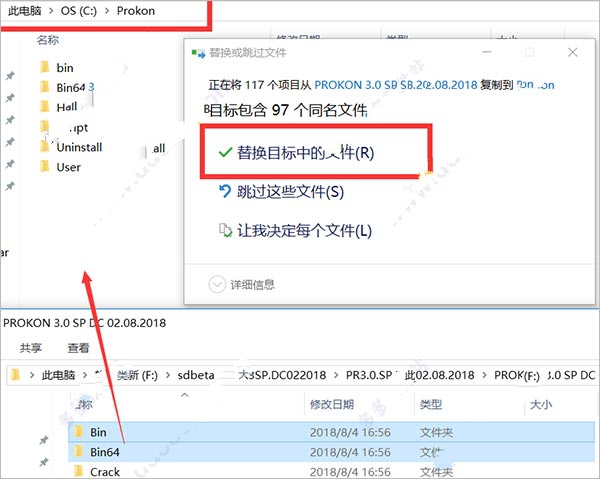Click first pin icon in upper sidebar
Image resolution: width=600 pixels, height=479 pixels.
tap(10, 76)
